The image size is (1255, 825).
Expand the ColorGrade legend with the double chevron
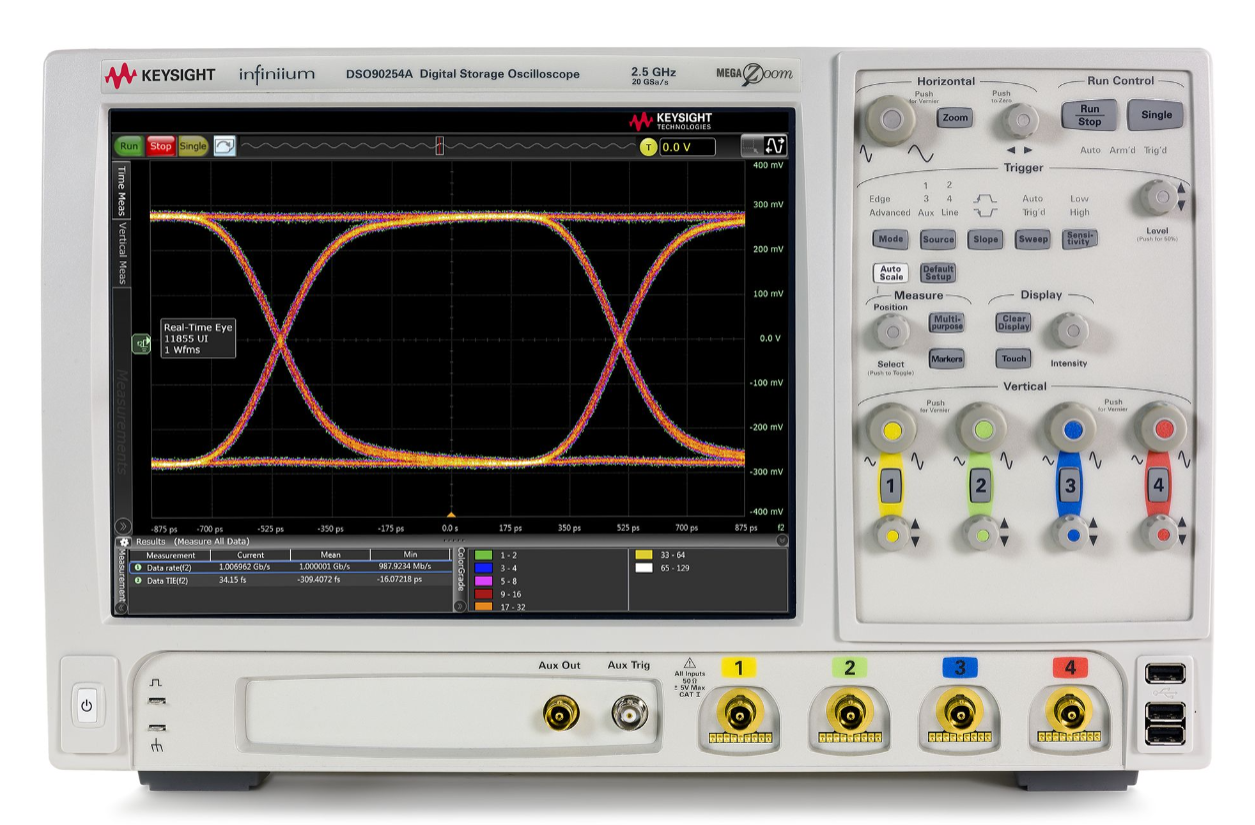point(460,605)
